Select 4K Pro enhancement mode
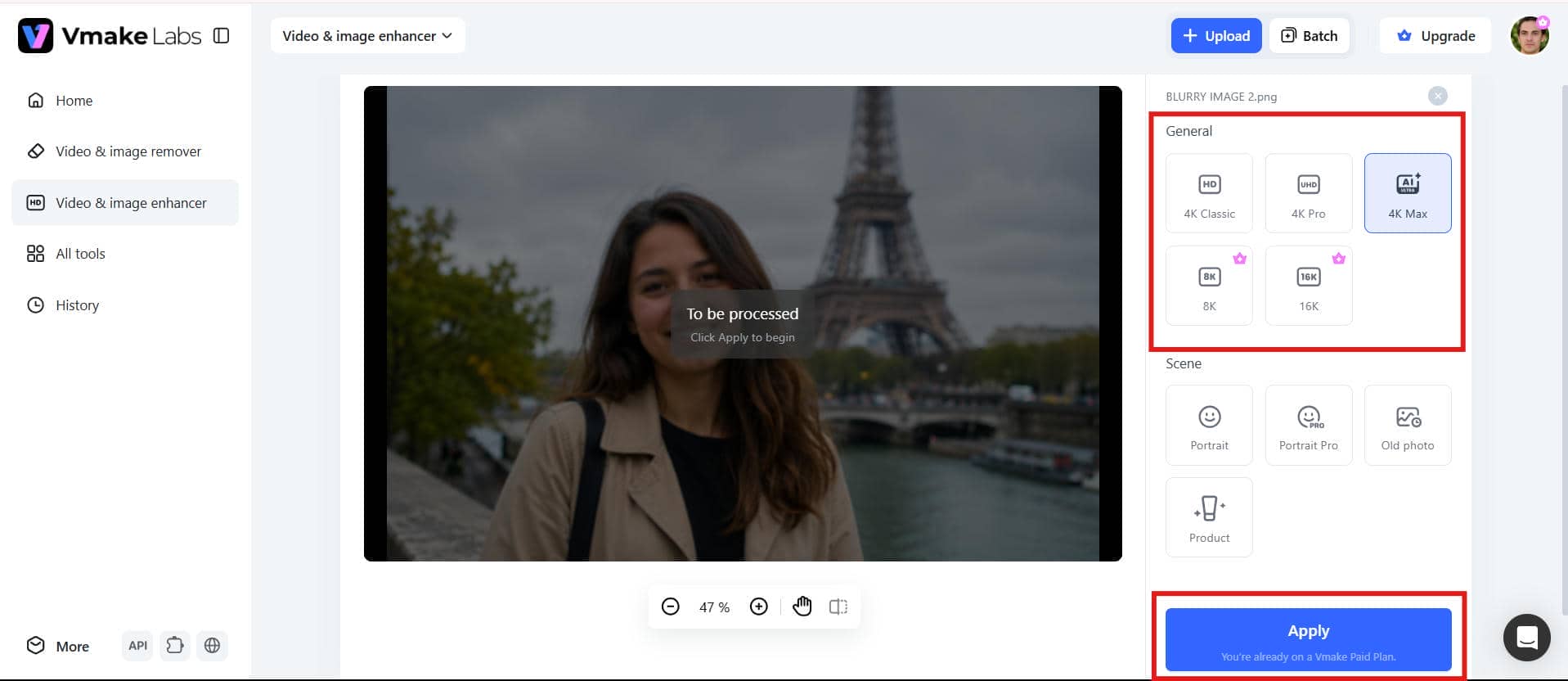 point(1309,193)
